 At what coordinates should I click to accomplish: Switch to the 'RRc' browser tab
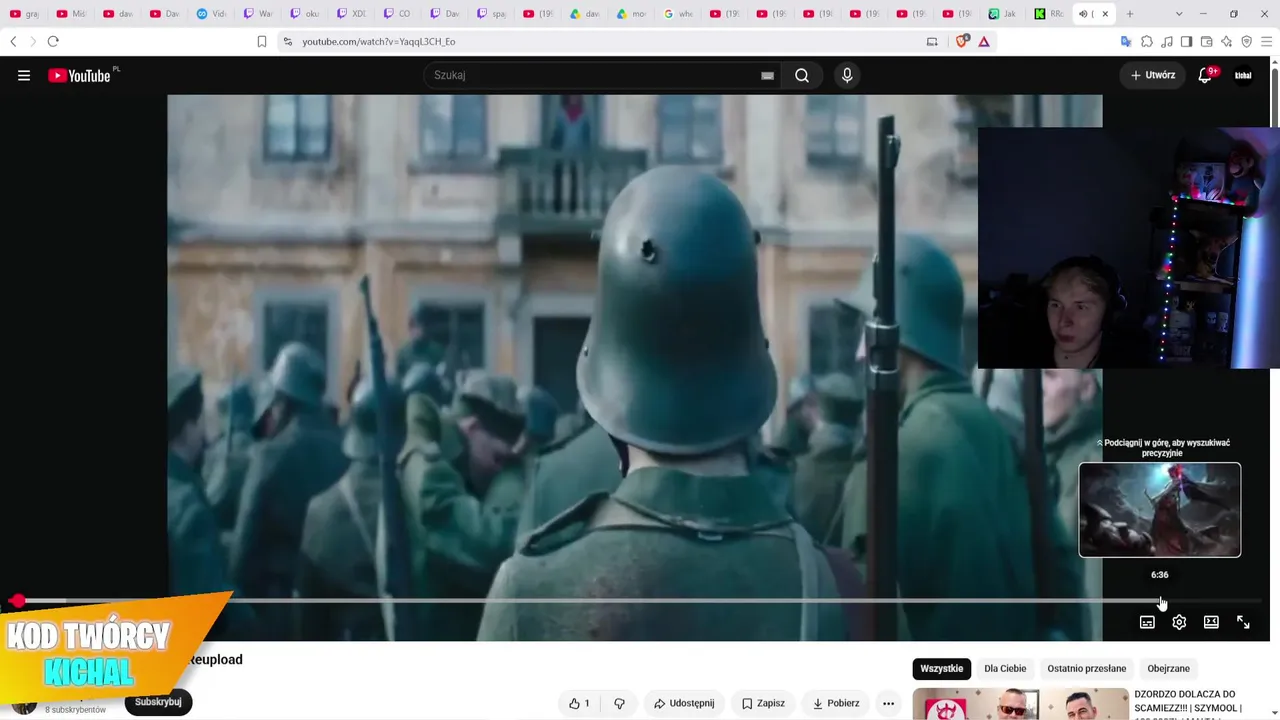point(1049,14)
